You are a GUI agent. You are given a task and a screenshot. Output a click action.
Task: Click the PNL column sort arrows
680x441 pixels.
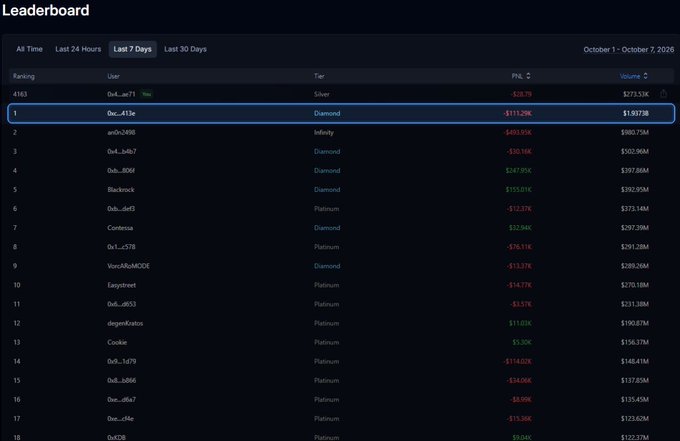(x=528, y=76)
